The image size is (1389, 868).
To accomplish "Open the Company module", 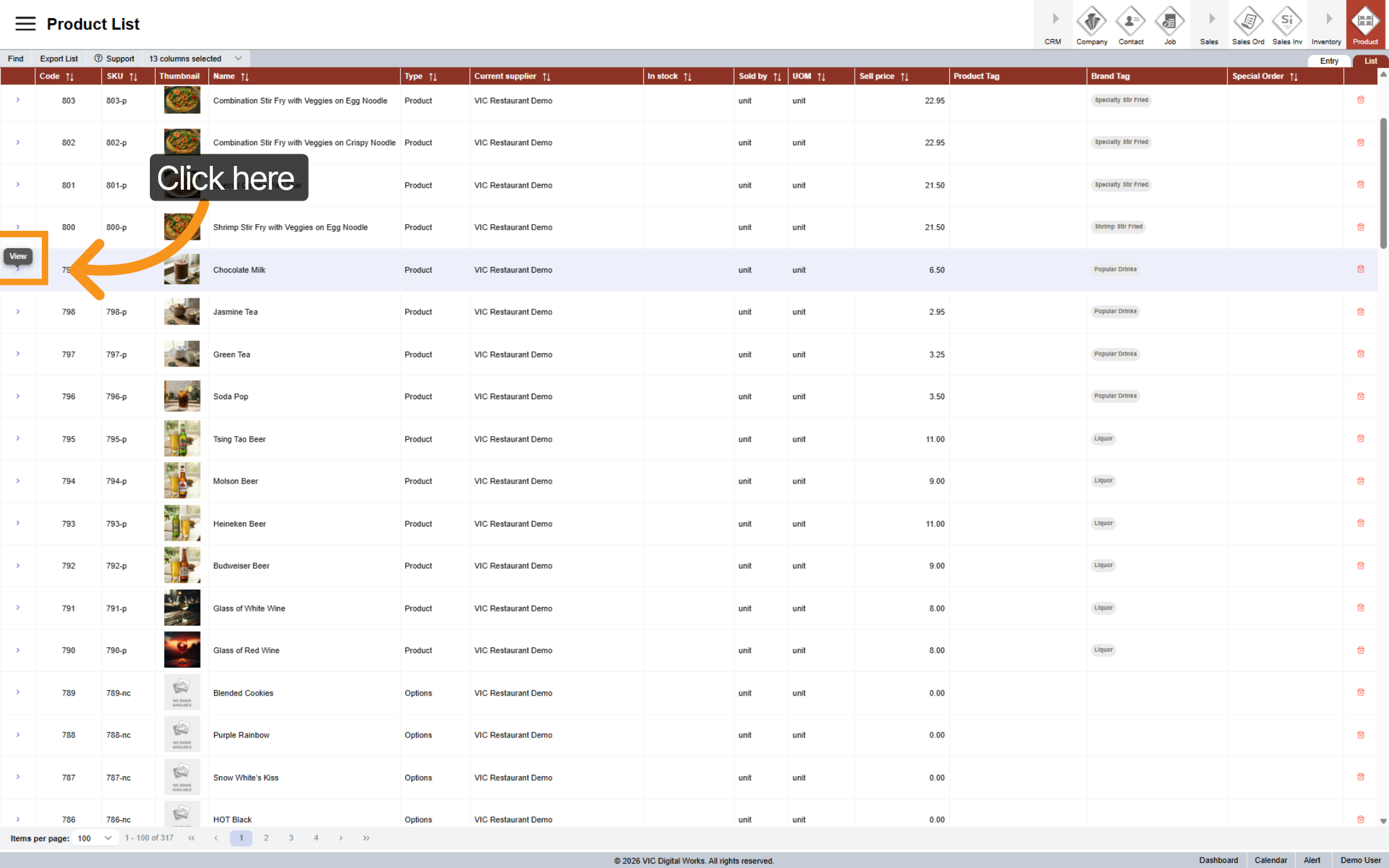I will point(1091,24).
